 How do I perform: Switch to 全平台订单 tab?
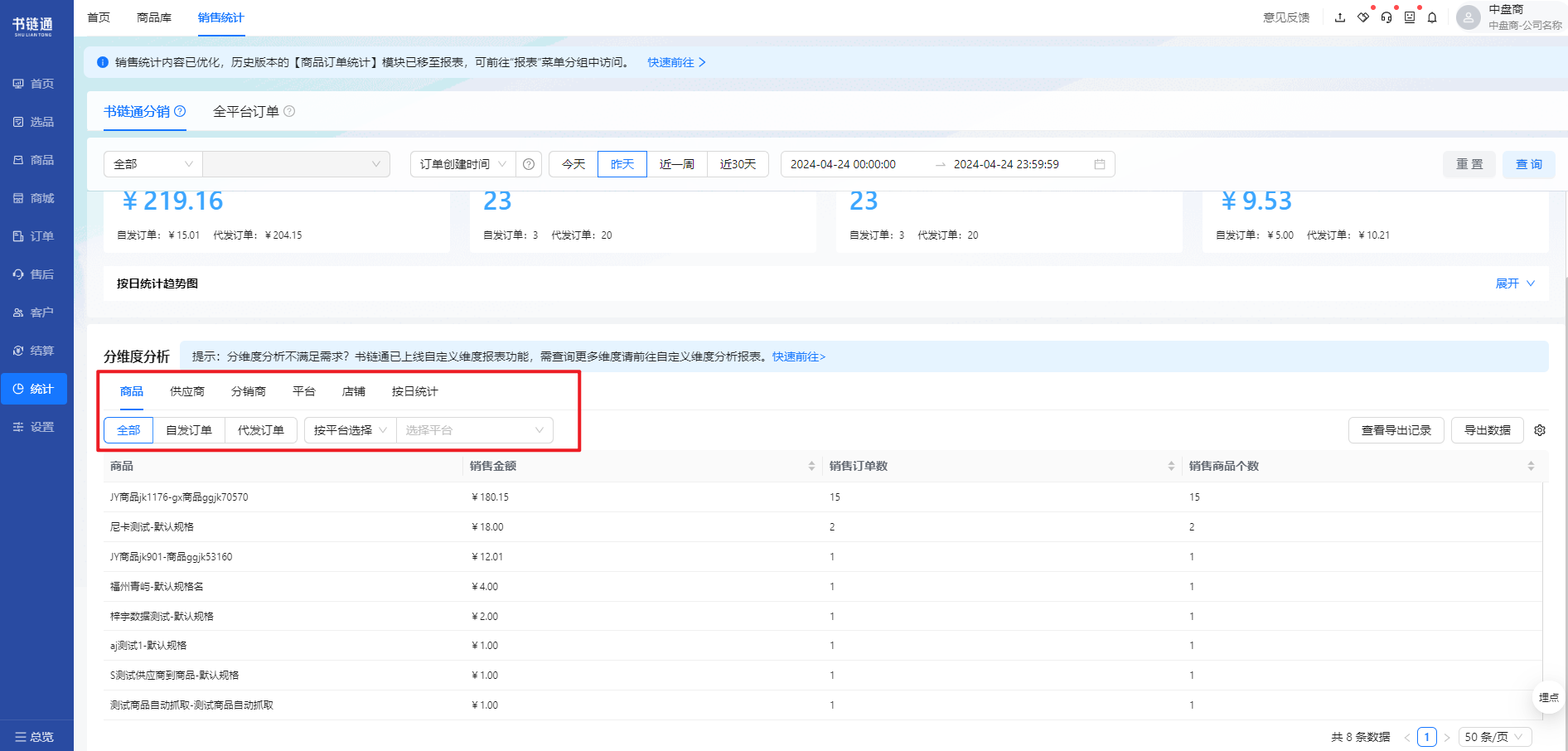point(246,111)
